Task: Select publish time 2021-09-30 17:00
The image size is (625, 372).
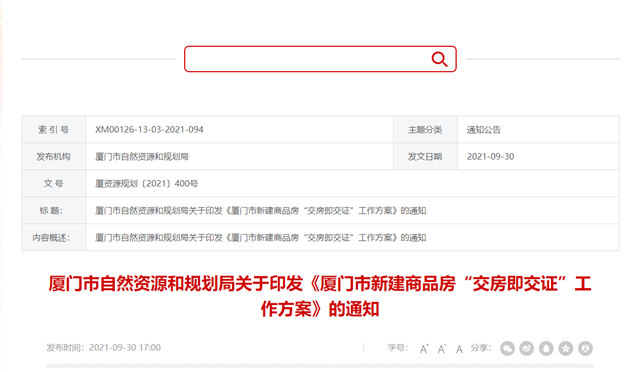Action: (x=124, y=348)
